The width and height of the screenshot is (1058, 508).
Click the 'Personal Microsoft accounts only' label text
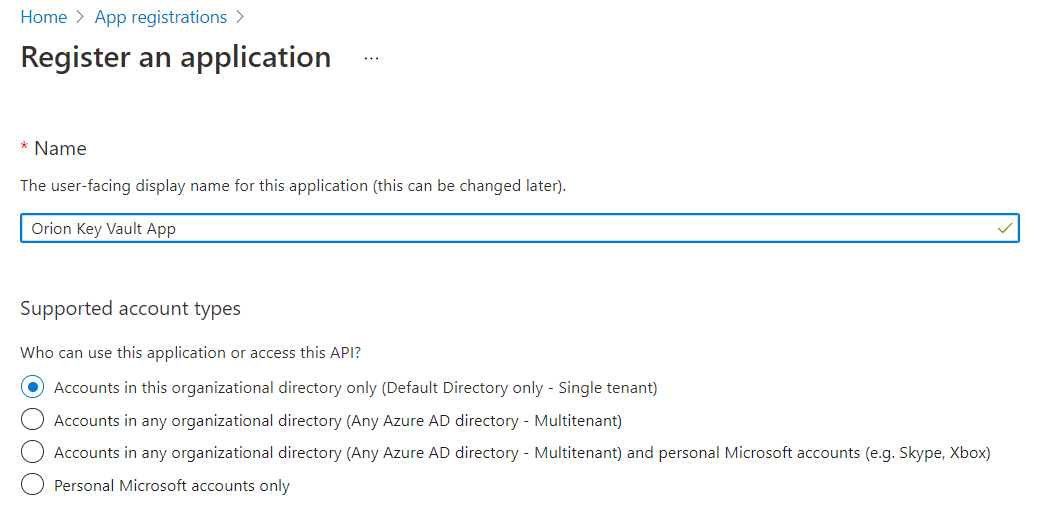(172, 486)
